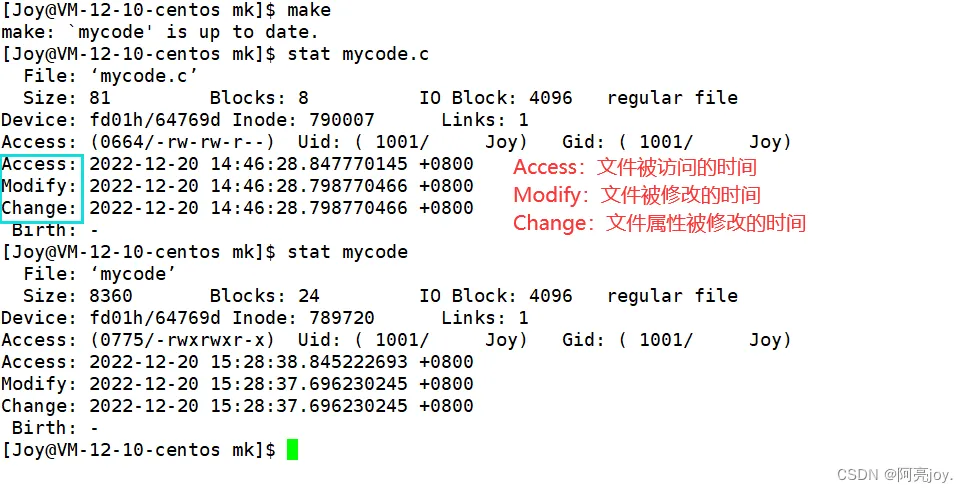Screen dimensions: 968x492
Task: Click the highlighted Modify label in cyan box
Action: click(40, 186)
